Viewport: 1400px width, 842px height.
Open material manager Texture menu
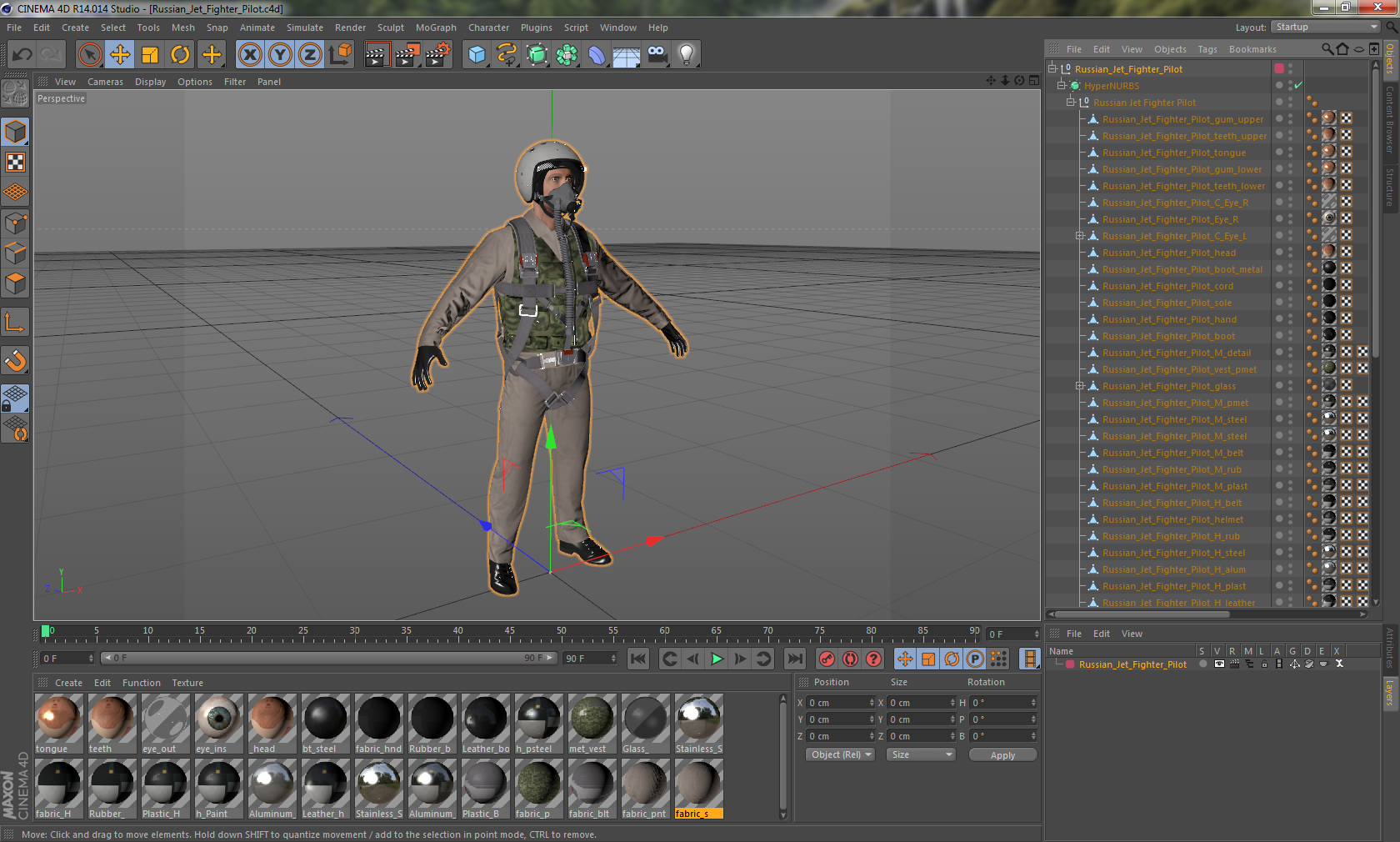[187, 683]
